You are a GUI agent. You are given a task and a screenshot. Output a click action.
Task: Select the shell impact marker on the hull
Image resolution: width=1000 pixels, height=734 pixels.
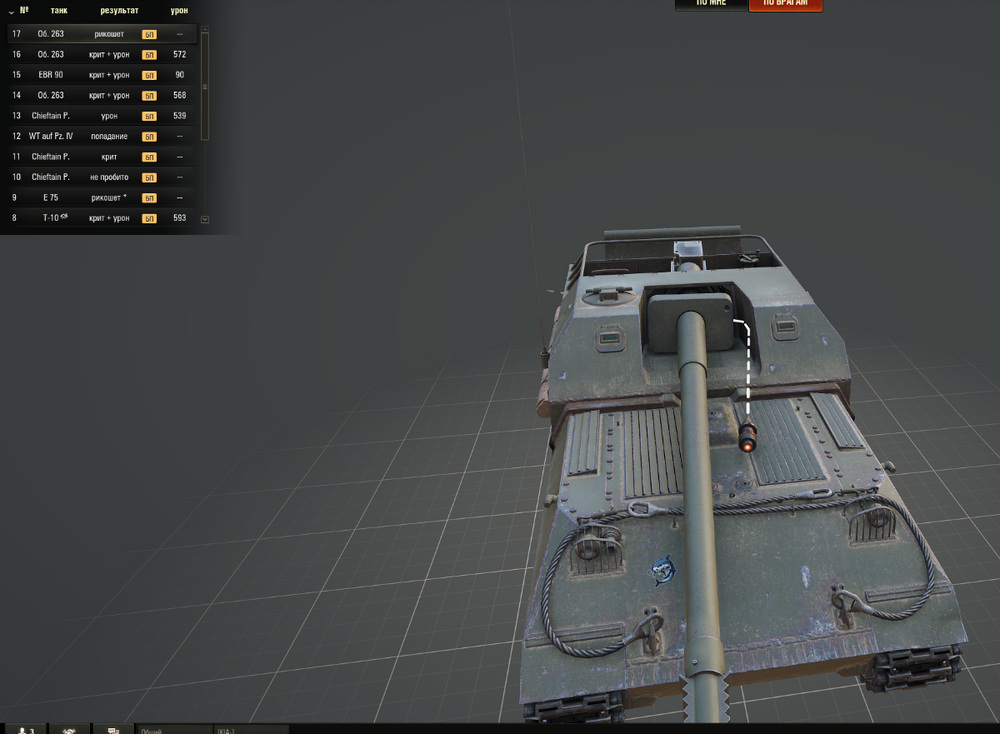coord(747,437)
